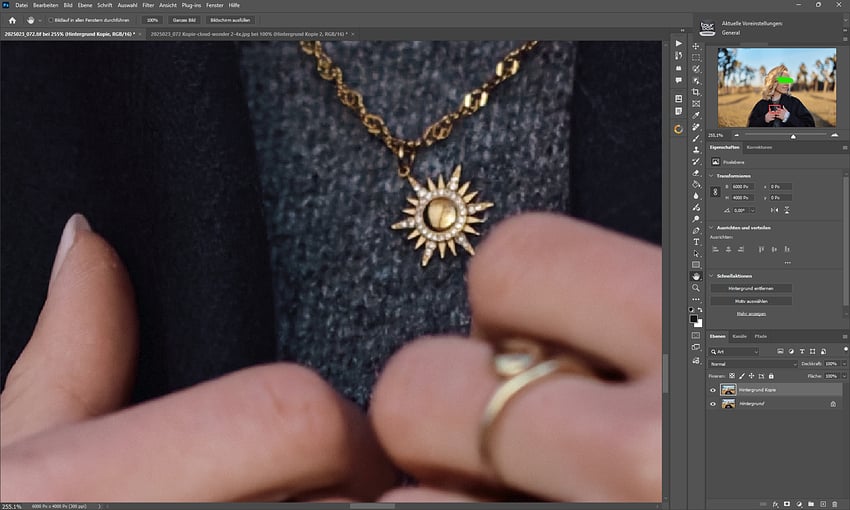The image size is (850, 510).
Task: Collapse the Transformieren section
Action: click(712, 175)
